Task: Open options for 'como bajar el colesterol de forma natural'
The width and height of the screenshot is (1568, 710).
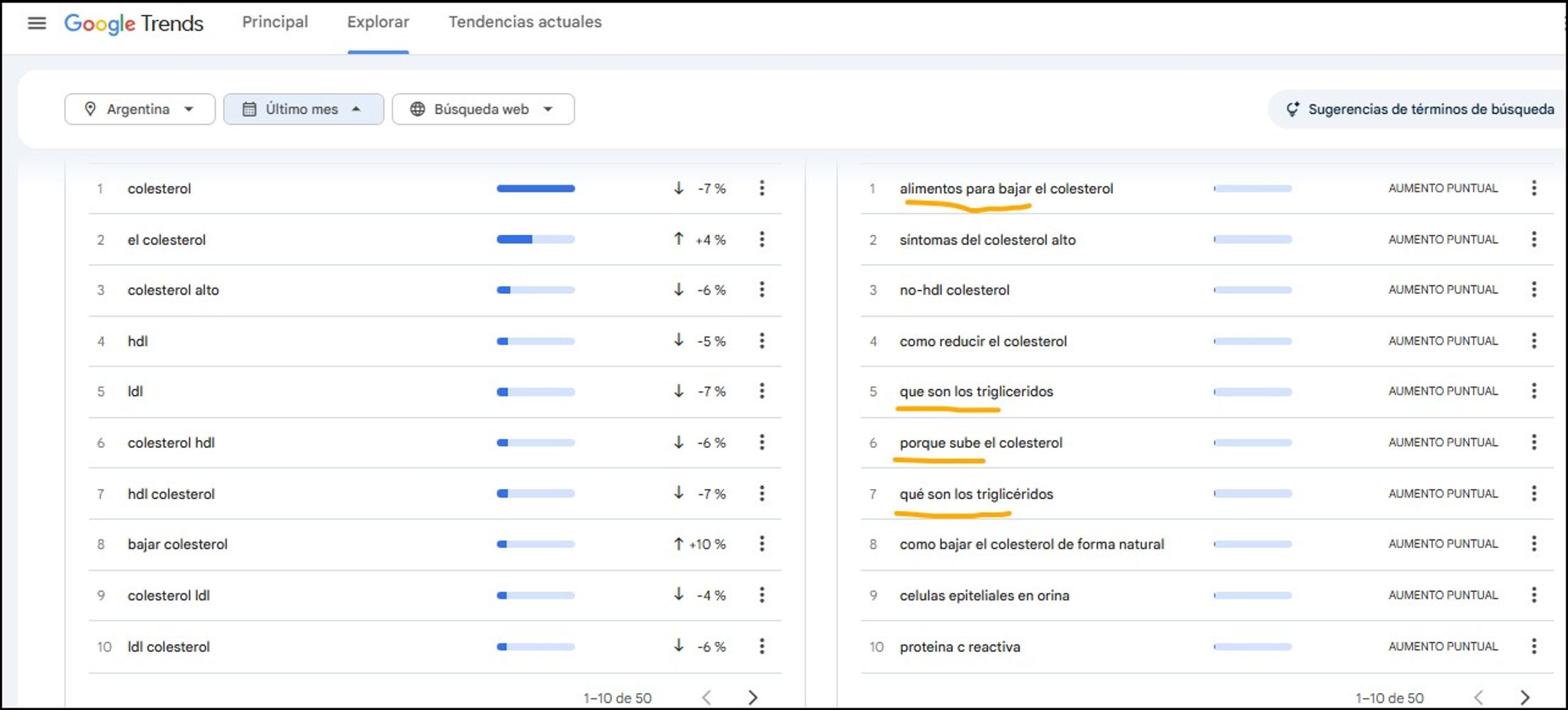Action: tap(1534, 544)
